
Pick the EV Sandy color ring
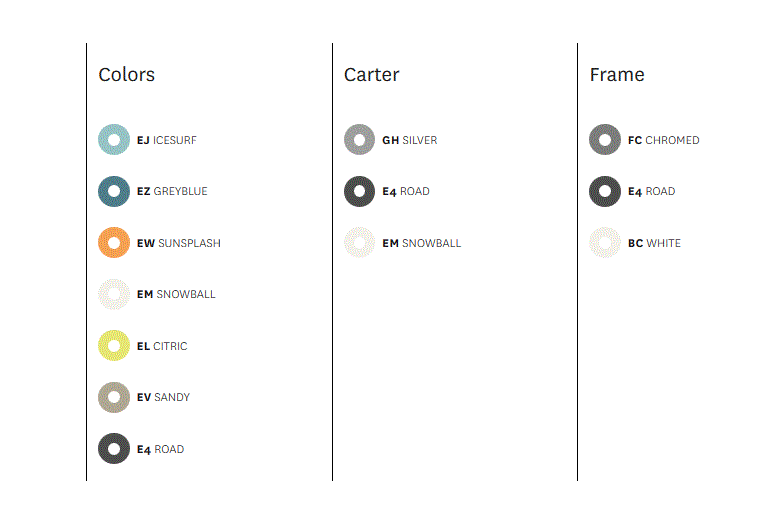(x=114, y=397)
